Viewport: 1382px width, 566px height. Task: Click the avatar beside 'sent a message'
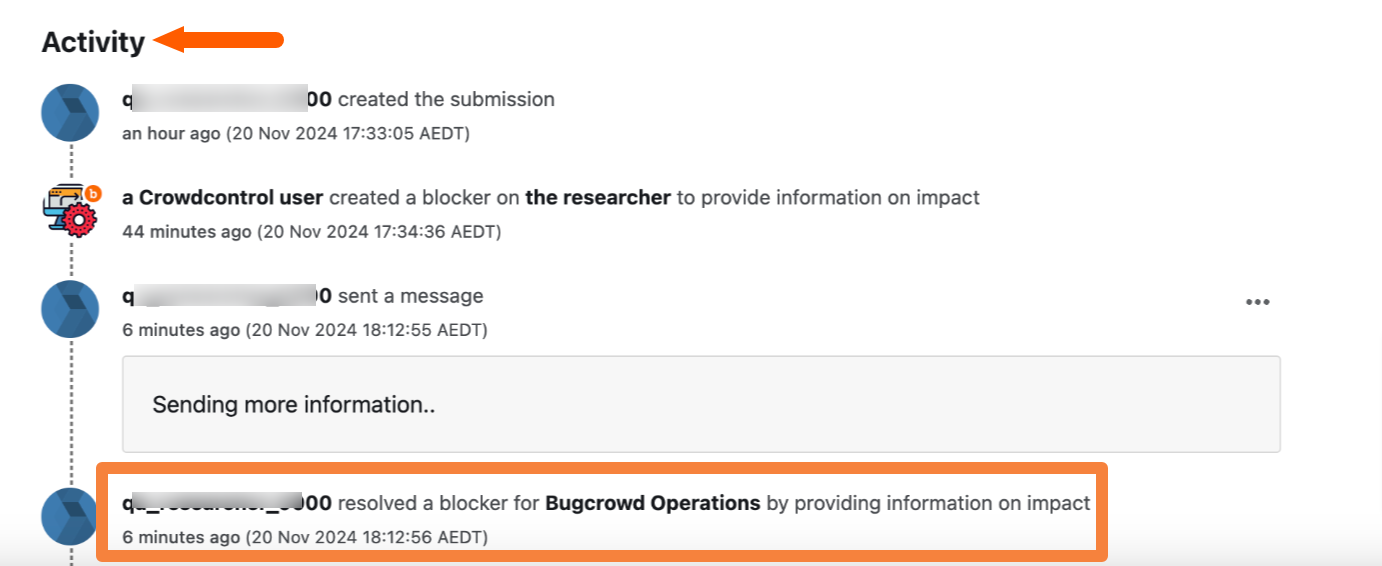(70, 309)
